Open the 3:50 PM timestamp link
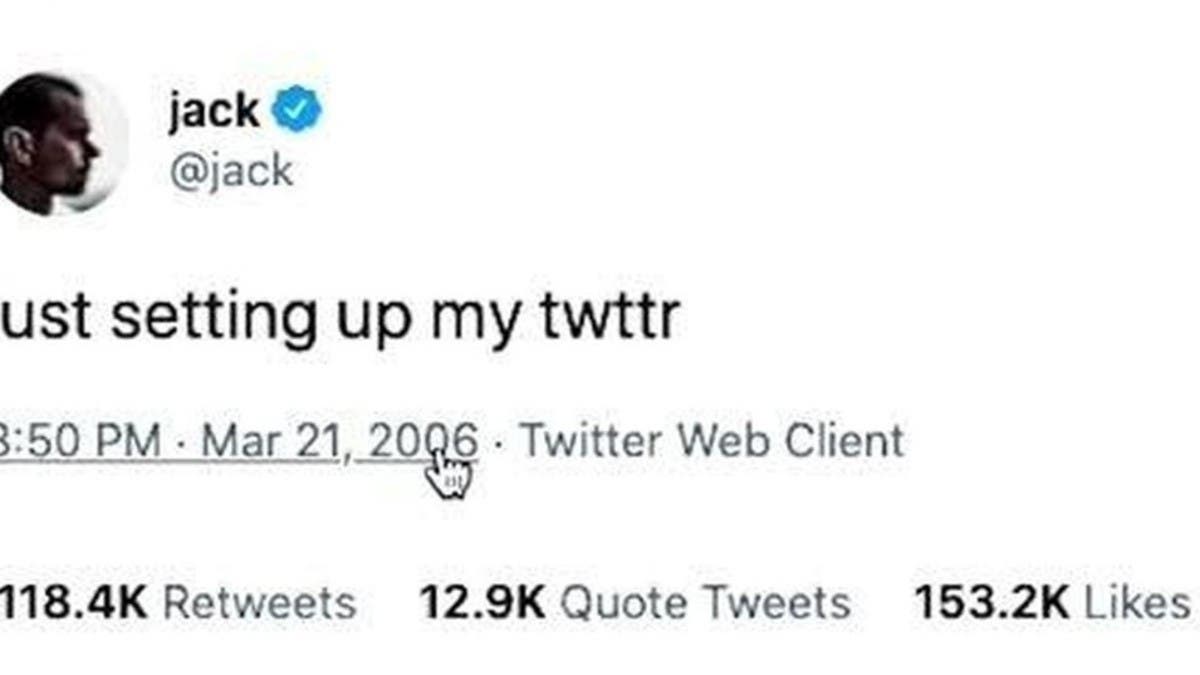The height and width of the screenshot is (675, 1200). (x=80, y=441)
